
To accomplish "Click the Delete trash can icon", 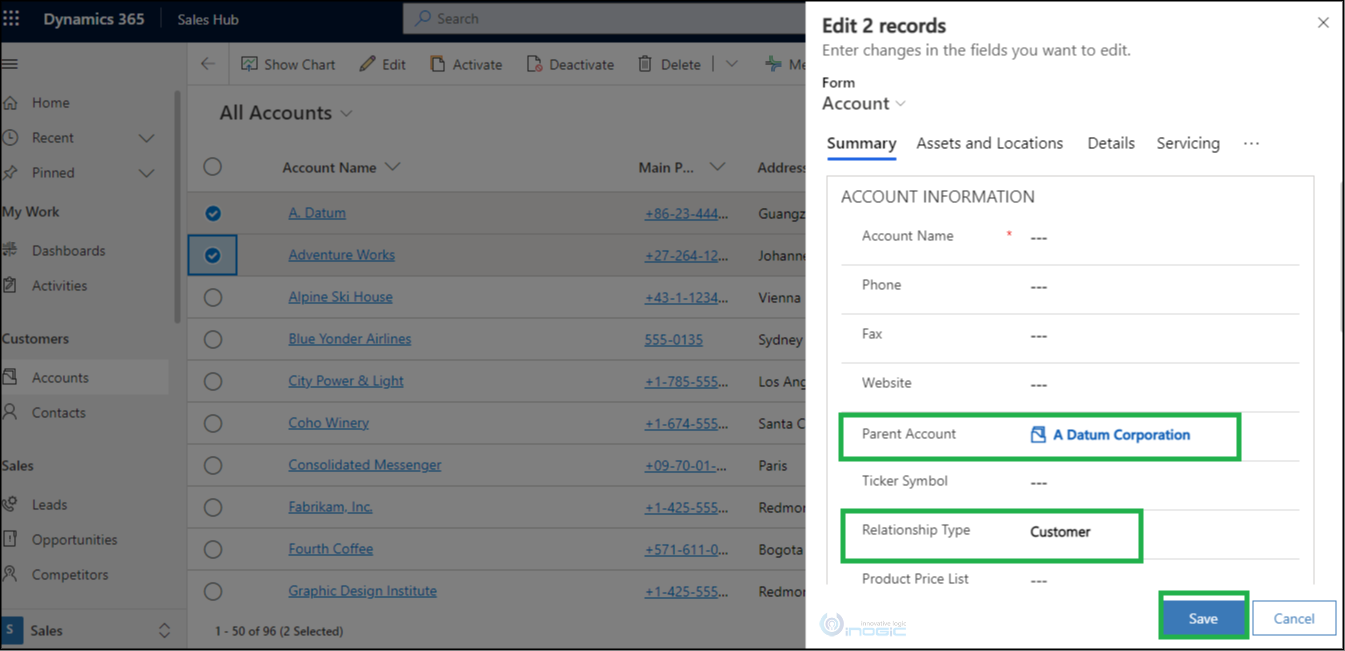I will click(x=645, y=64).
